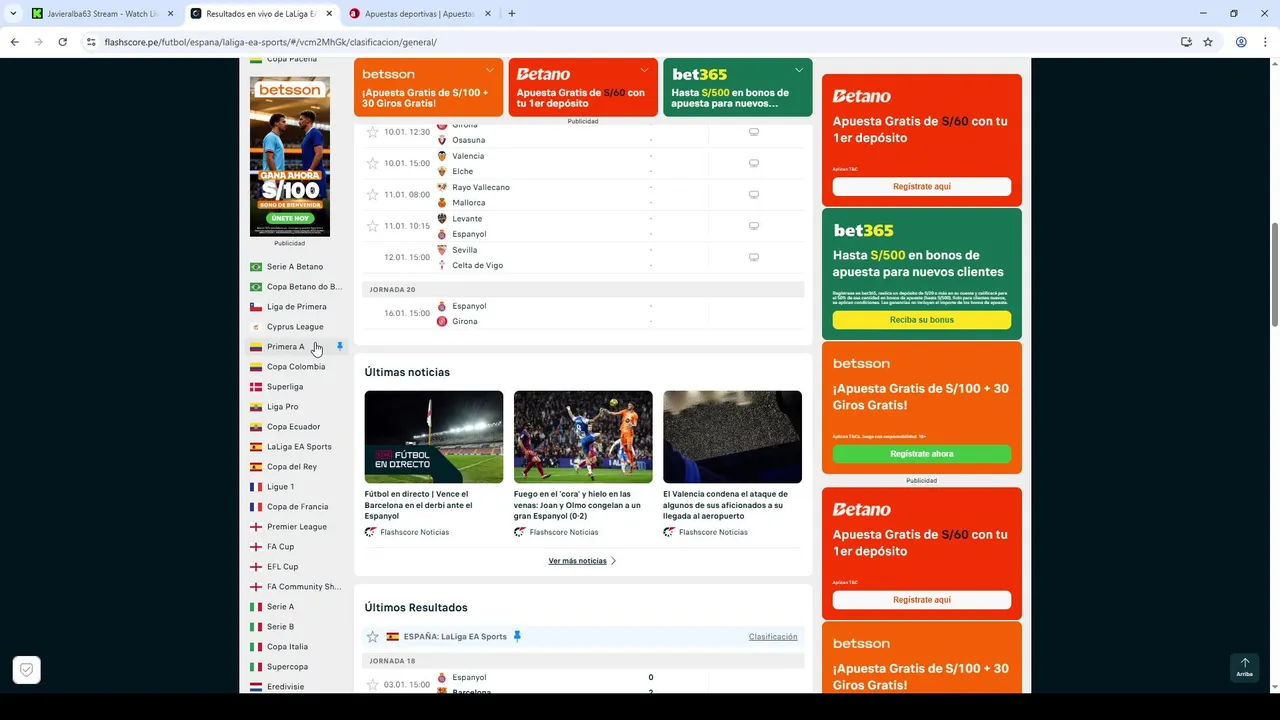1280x720 pixels.
Task: Open Liga Pro in the league list
Action: (283, 407)
